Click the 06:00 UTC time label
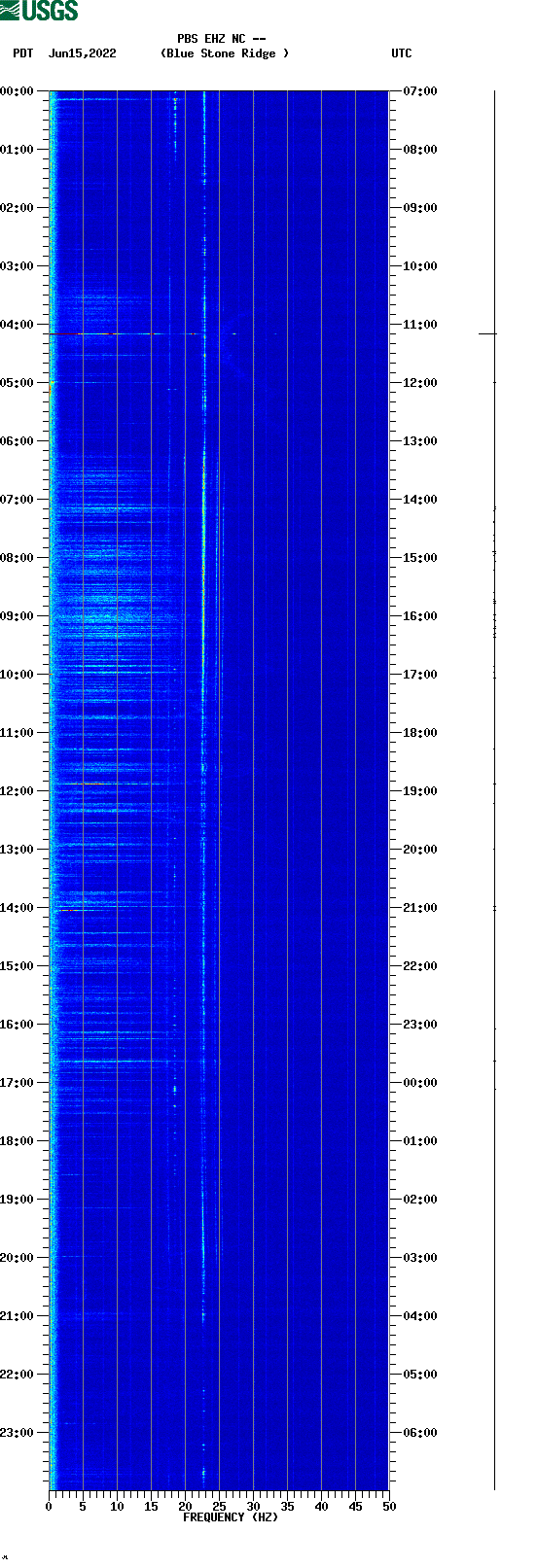The height and width of the screenshot is (1568, 537). [420, 1433]
